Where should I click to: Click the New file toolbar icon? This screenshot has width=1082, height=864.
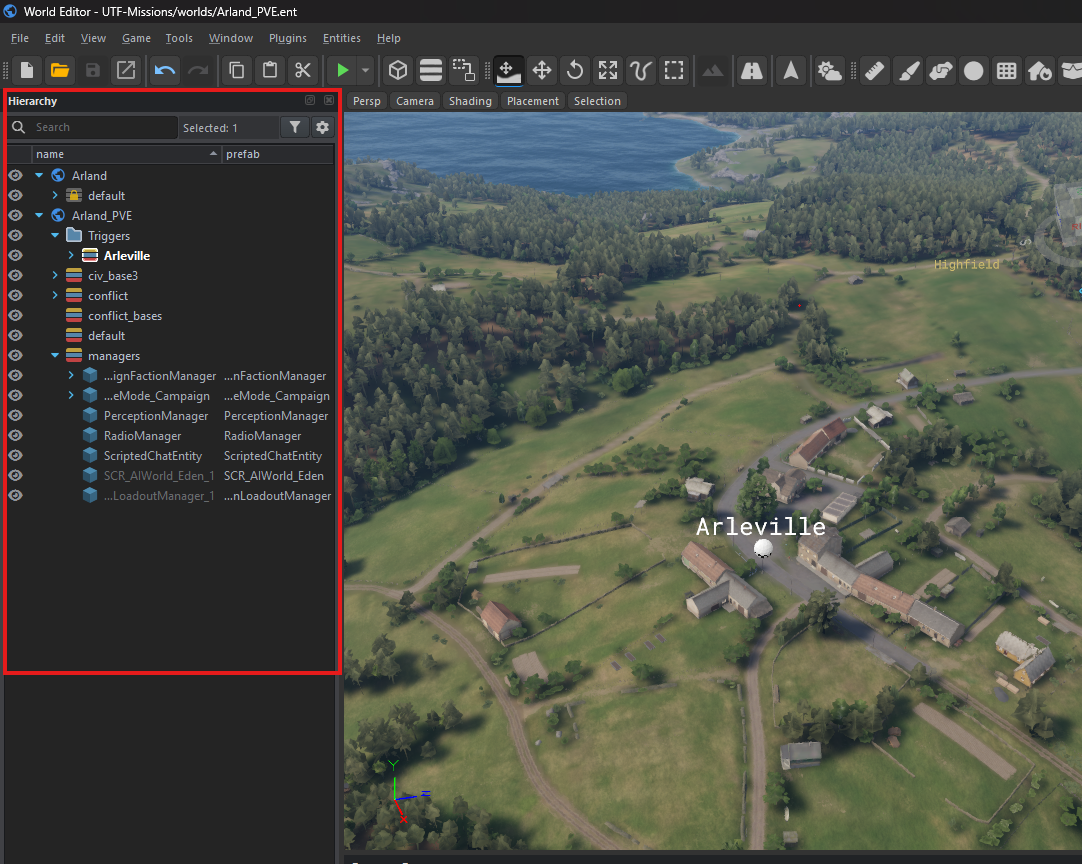pos(27,70)
